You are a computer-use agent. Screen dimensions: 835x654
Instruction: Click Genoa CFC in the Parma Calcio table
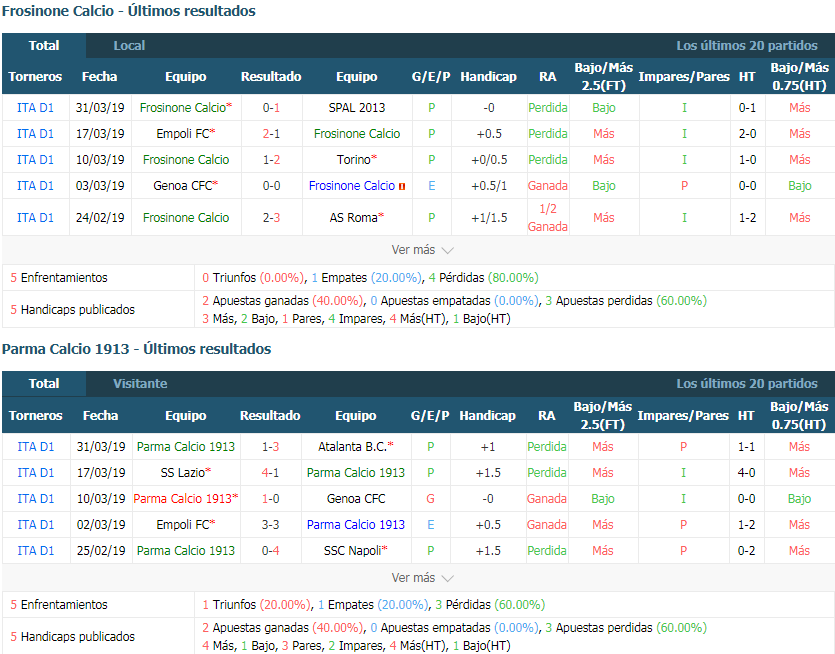tap(356, 499)
